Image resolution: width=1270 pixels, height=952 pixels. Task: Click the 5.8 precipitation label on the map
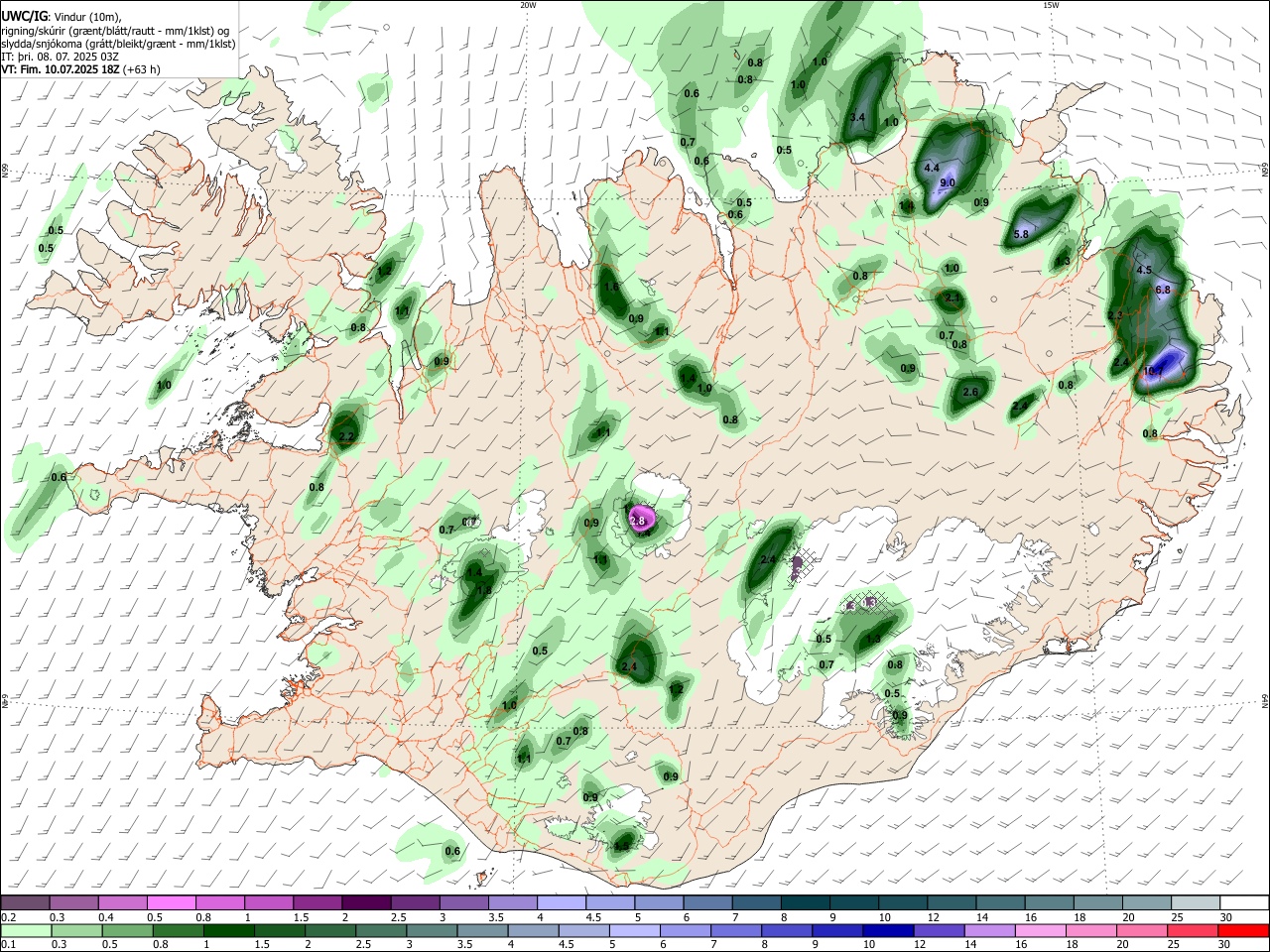point(1022,234)
